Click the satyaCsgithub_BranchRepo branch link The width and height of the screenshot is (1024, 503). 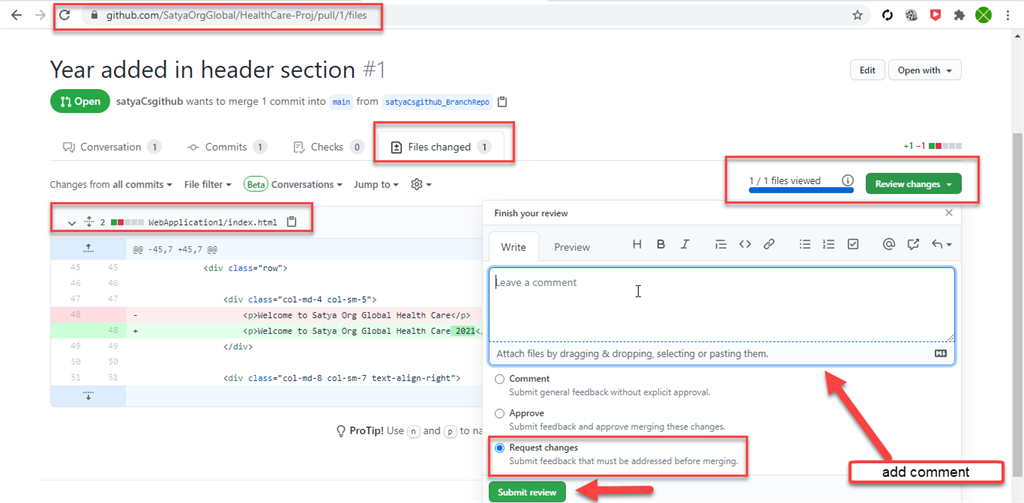pyautogui.click(x=437, y=102)
